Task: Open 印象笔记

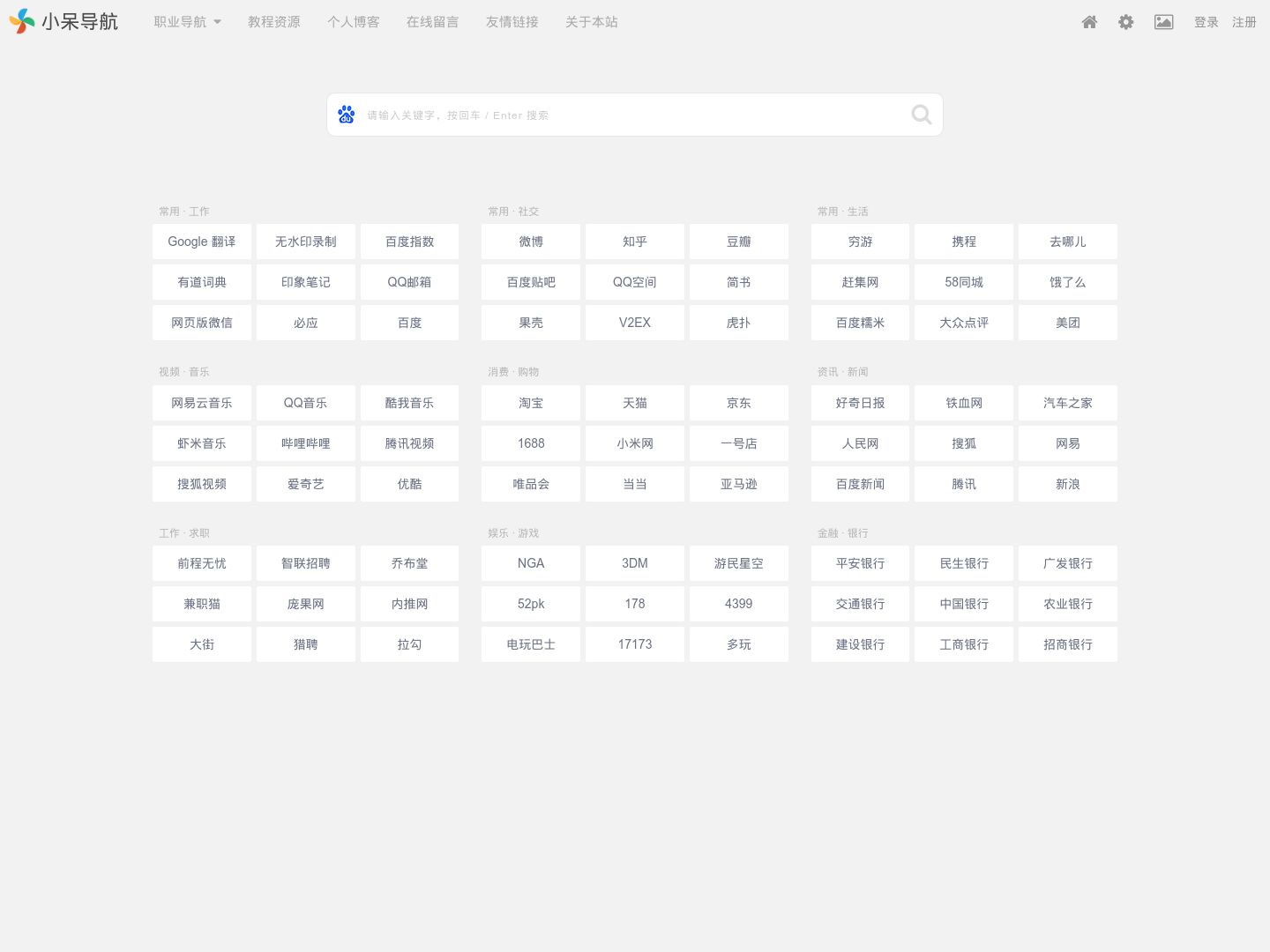Action: coord(306,282)
